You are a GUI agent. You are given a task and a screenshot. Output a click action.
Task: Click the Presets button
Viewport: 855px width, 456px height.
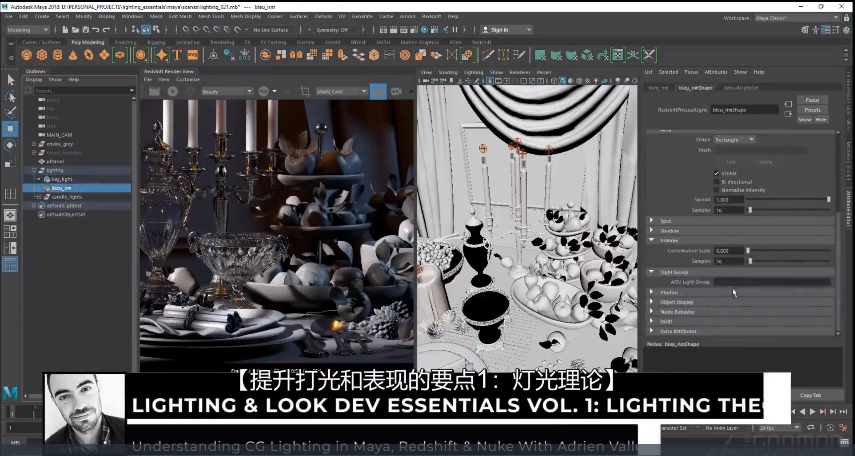pyautogui.click(x=812, y=110)
